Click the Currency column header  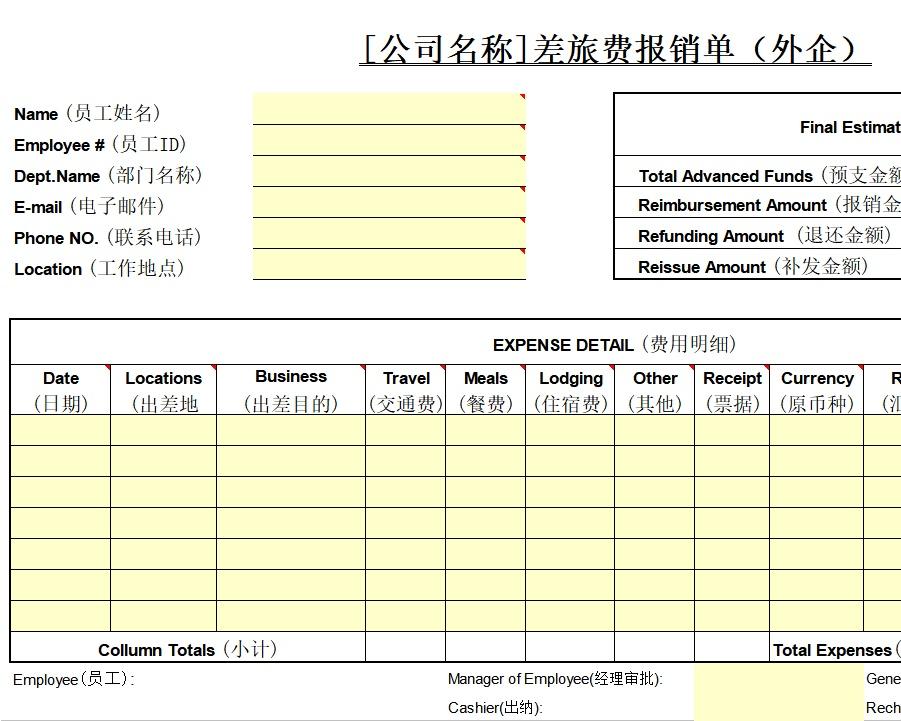tap(816, 390)
